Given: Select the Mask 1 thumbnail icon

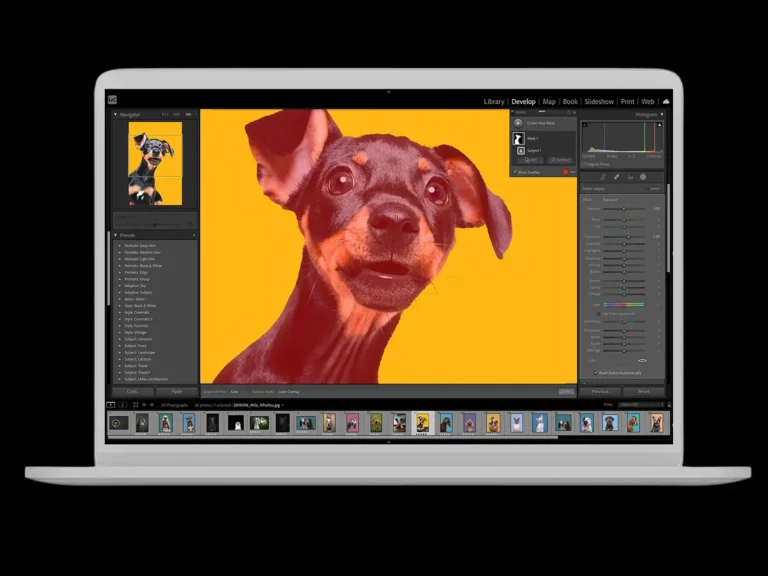Looking at the screenshot, I should (x=518, y=139).
